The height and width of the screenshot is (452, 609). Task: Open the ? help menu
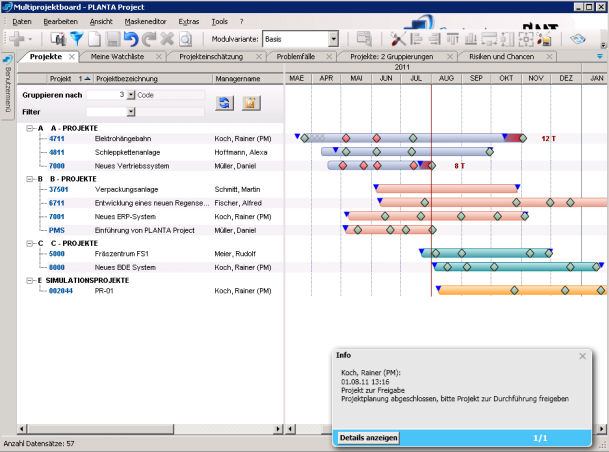pyautogui.click(x=241, y=22)
